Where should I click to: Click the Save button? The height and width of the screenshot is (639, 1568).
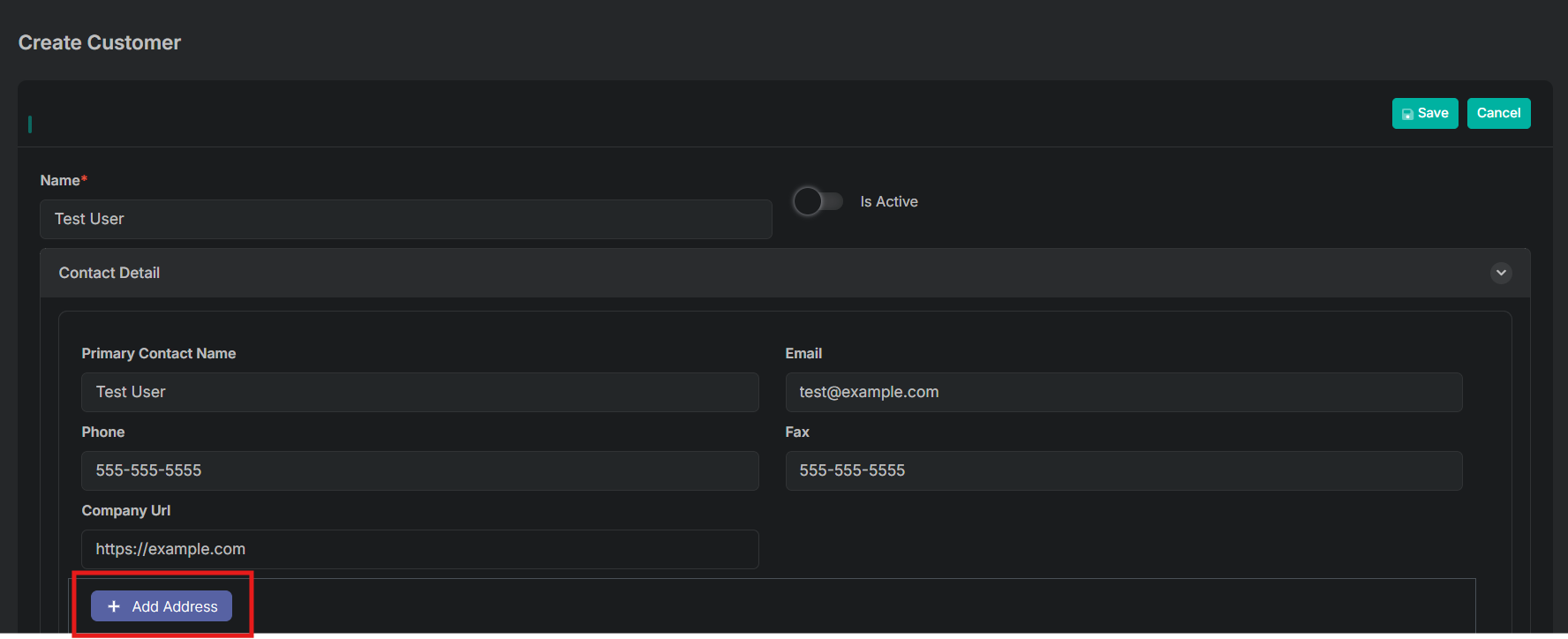point(1425,113)
